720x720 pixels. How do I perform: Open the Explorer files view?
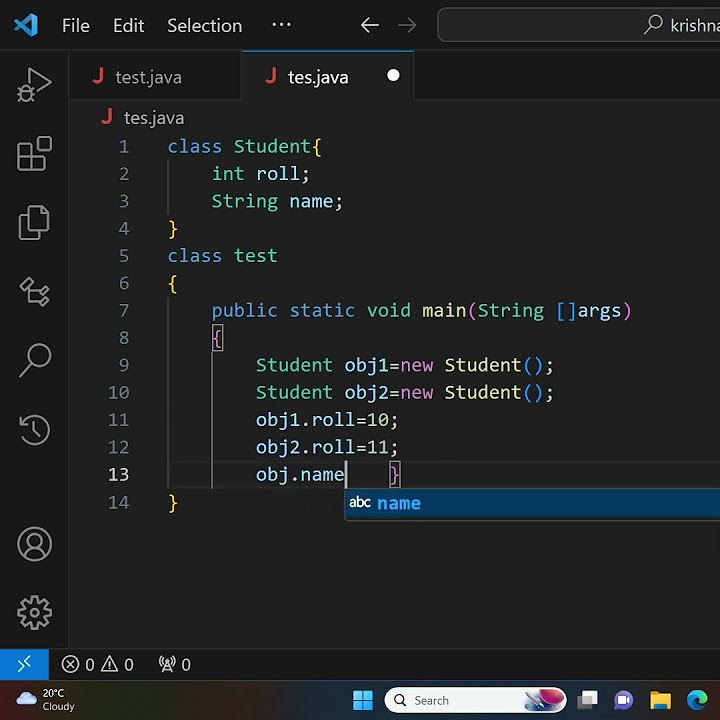tap(34, 223)
